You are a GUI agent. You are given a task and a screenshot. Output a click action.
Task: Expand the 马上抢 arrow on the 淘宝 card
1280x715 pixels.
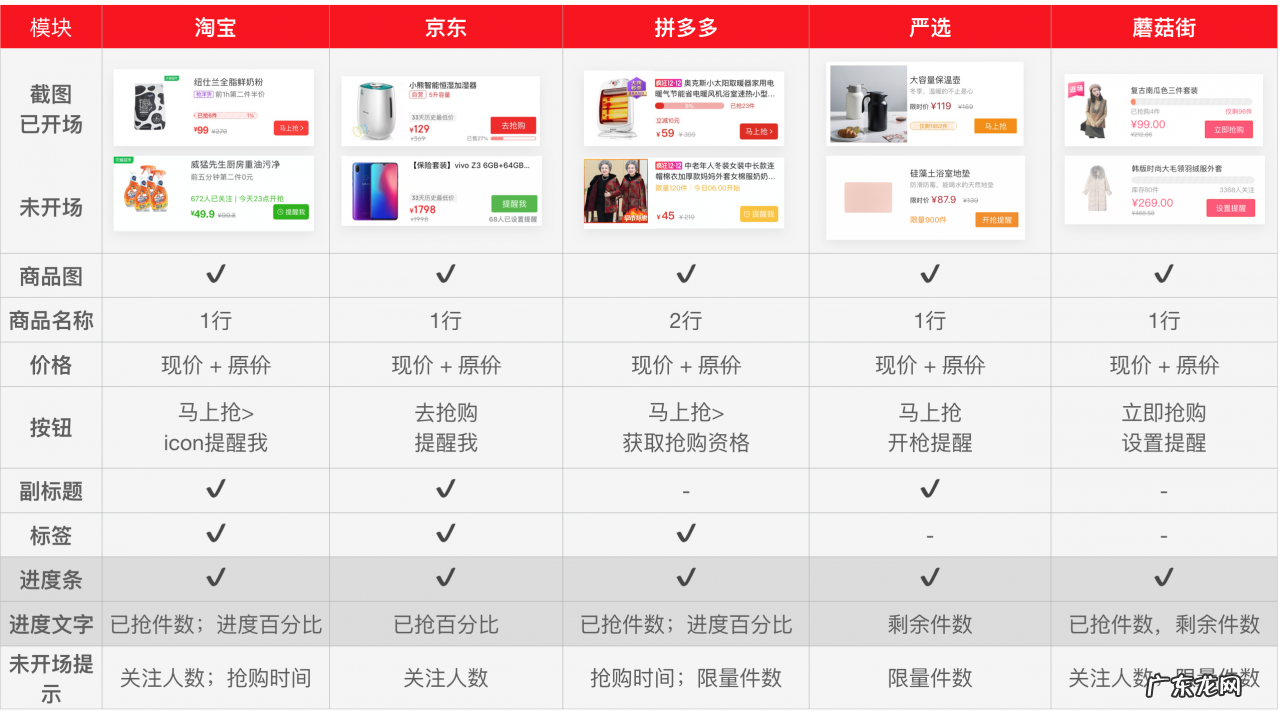tap(300, 128)
